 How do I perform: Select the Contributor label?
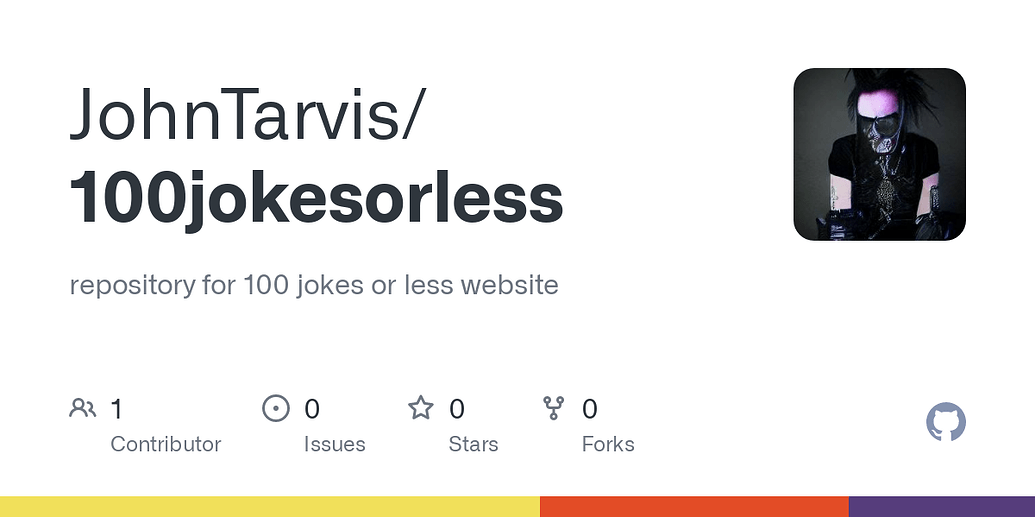(166, 444)
